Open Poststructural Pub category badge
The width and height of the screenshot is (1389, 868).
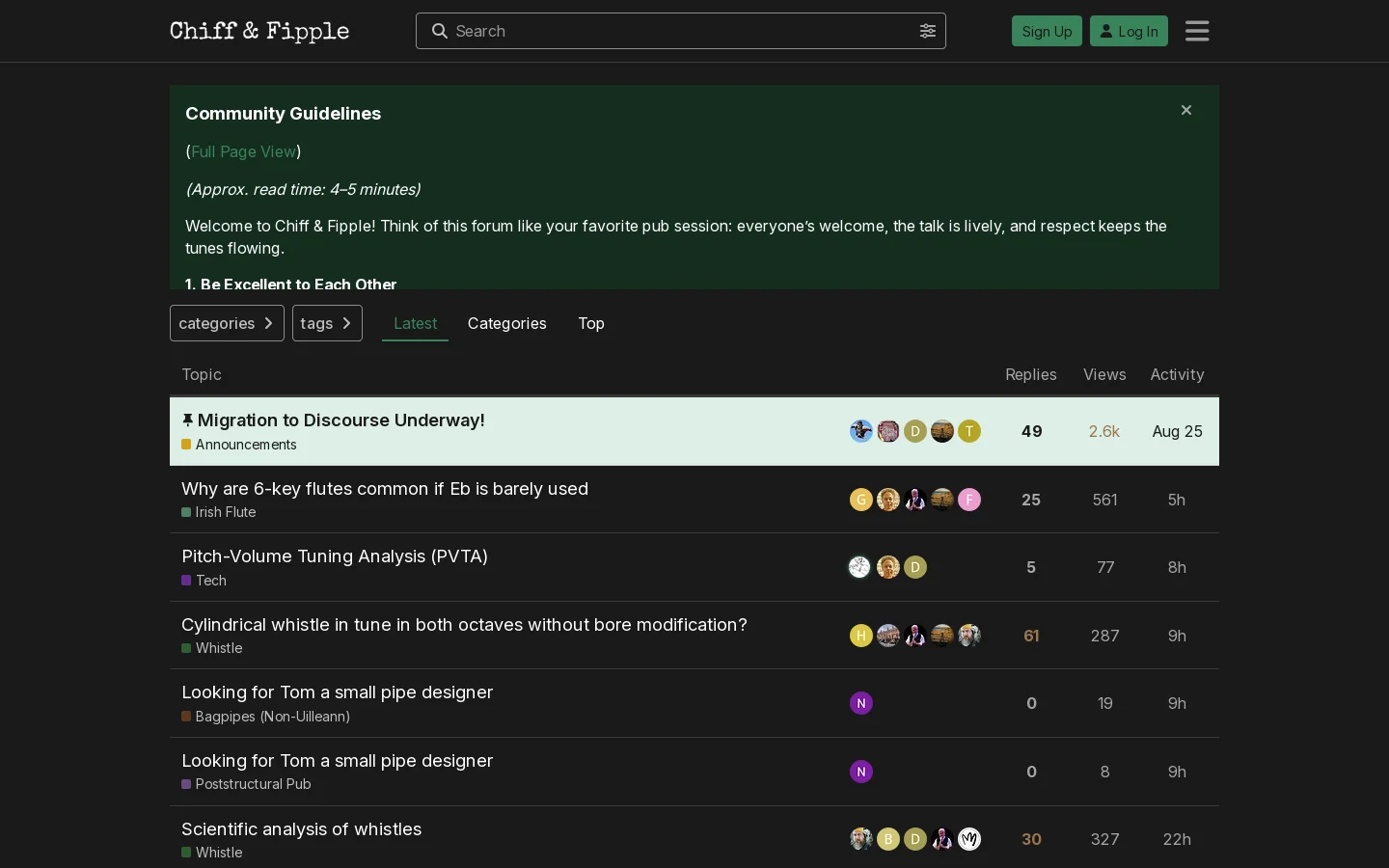[x=247, y=784]
